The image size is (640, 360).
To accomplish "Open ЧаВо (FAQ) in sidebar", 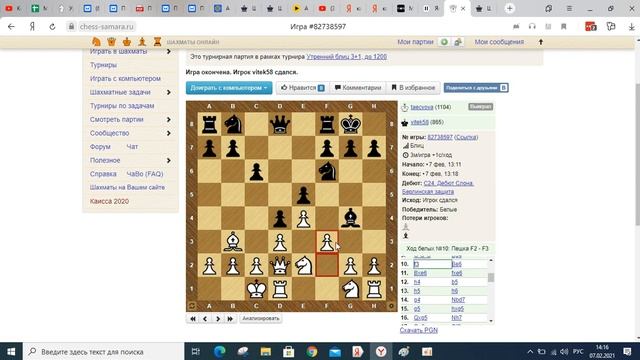I will [x=144, y=174].
